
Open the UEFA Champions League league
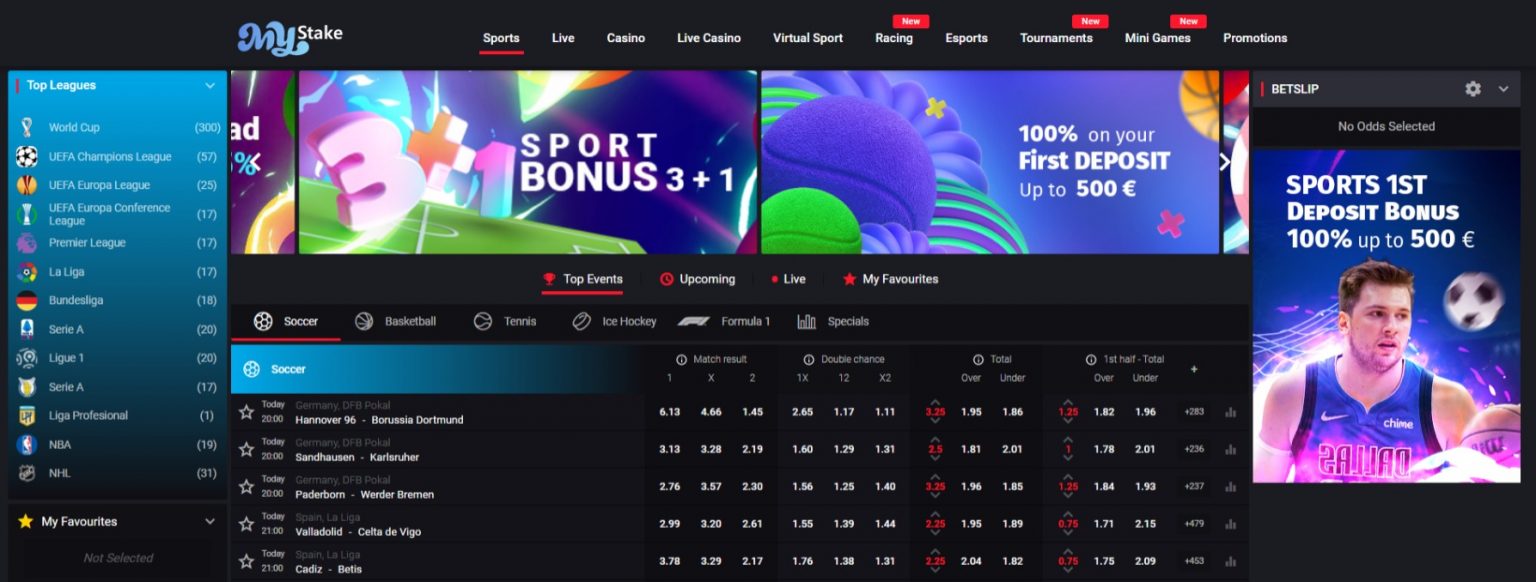(110, 157)
